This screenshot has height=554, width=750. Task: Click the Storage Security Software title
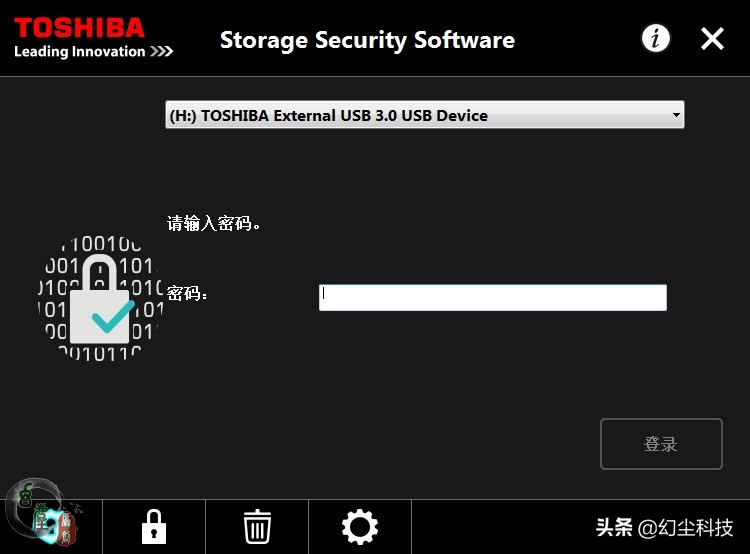click(367, 40)
